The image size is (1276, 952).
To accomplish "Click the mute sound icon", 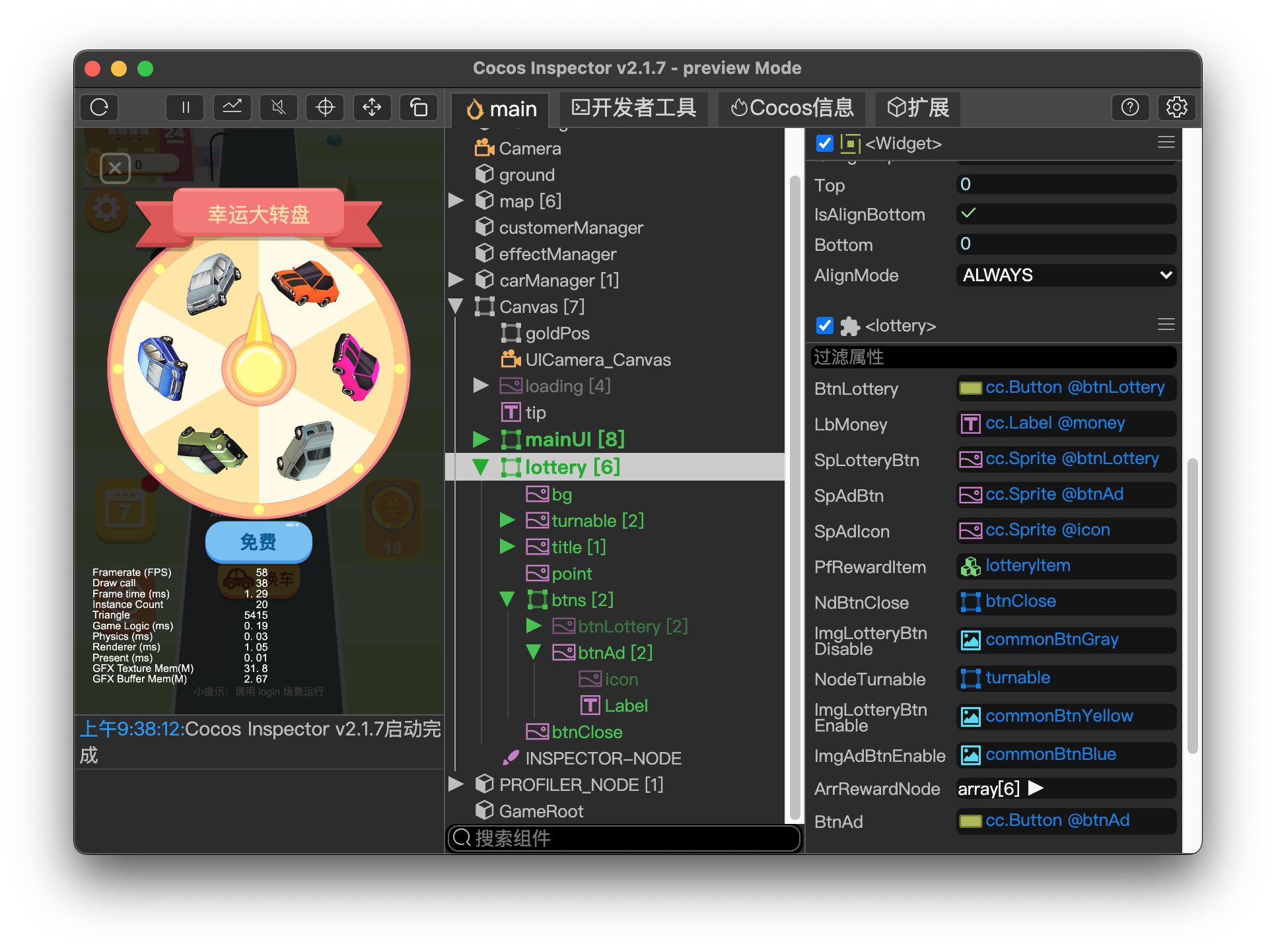I will [x=279, y=108].
